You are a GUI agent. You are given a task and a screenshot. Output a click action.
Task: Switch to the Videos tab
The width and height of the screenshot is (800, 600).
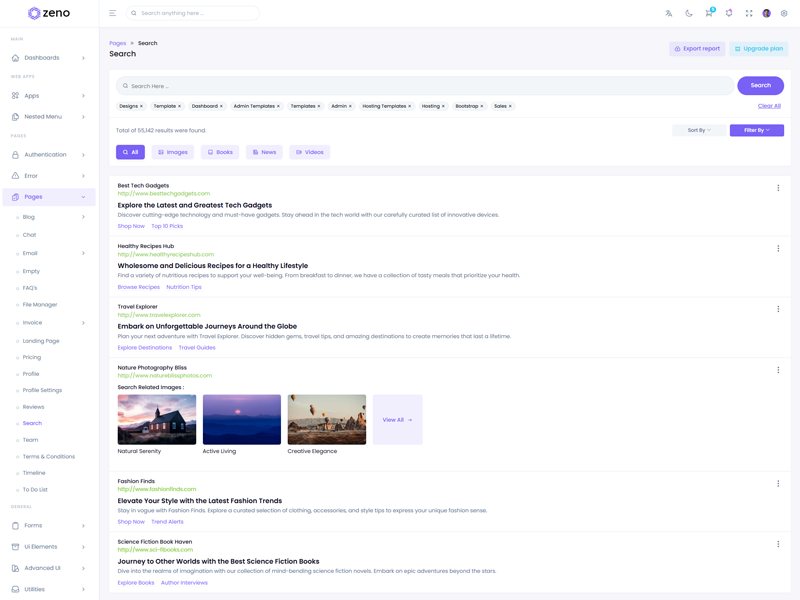[x=309, y=152]
